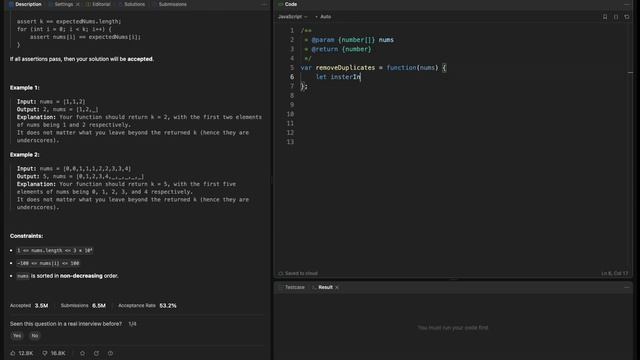Click the closing '};' on editor line 7
The height and width of the screenshot is (360, 640).
(304, 86)
